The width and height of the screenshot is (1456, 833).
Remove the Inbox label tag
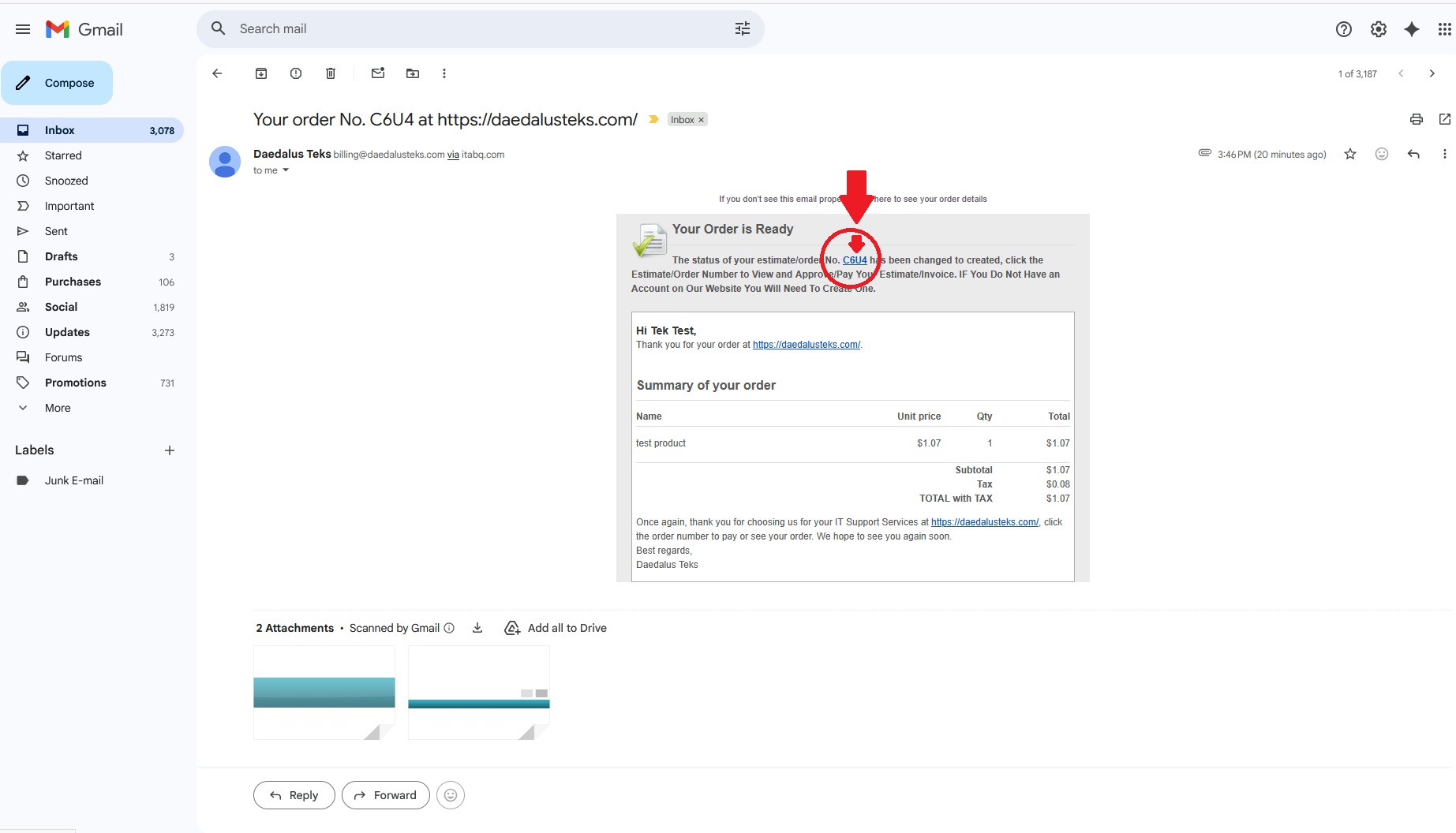coord(701,120)
